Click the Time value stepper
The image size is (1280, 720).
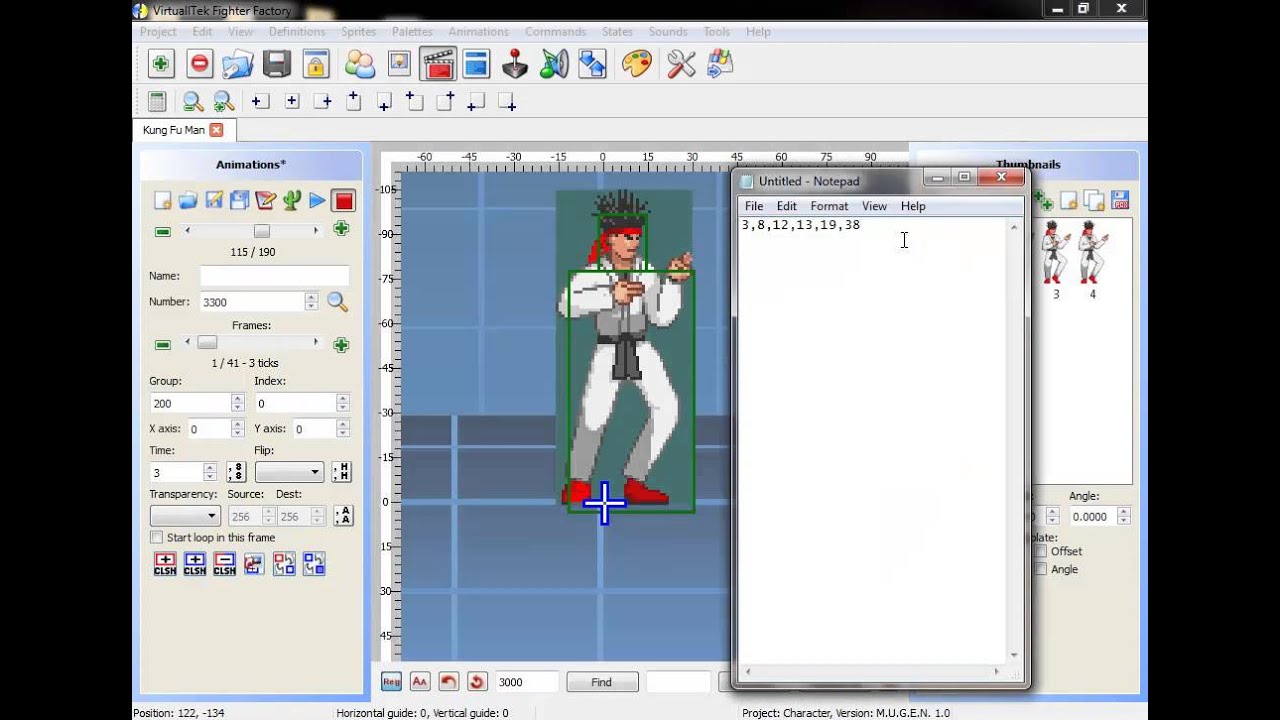click(209, 472)
